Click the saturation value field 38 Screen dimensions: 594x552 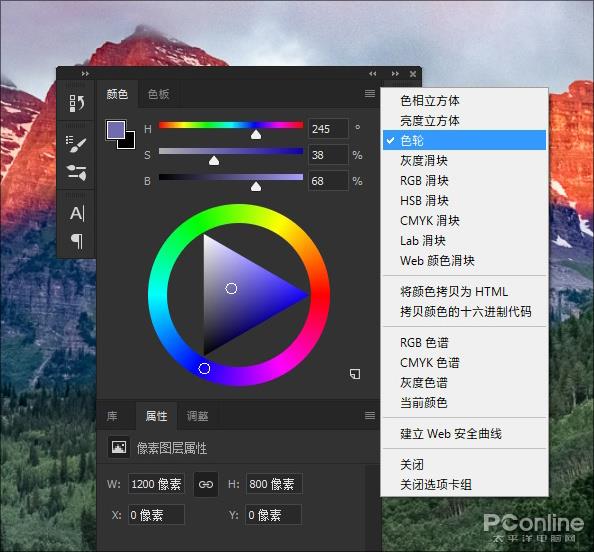(x=328, y=155)
